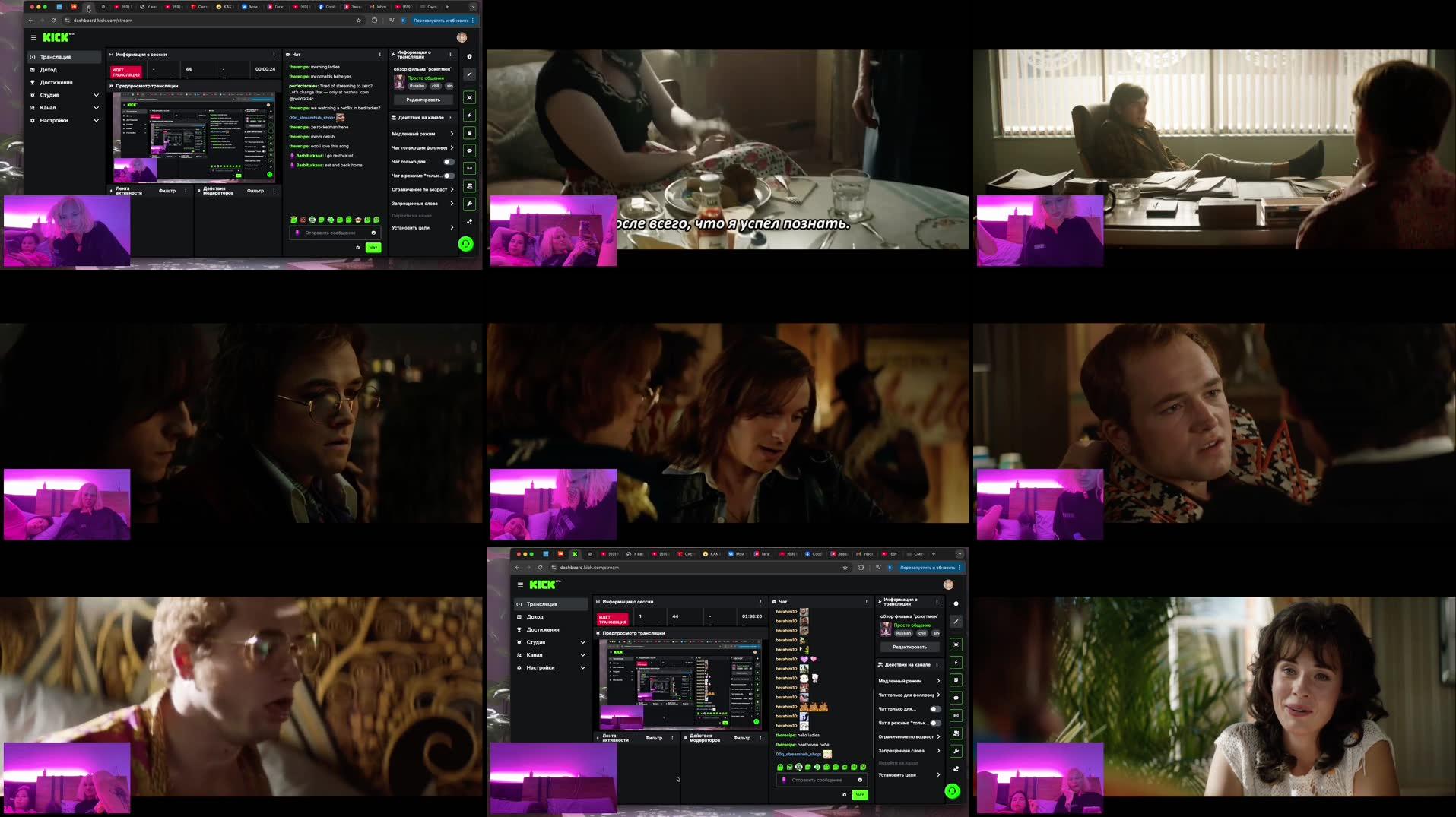
Task: Open hamburger menu in the 00:00:24 Kick dashboard
Action: click(x=33, y=37)
